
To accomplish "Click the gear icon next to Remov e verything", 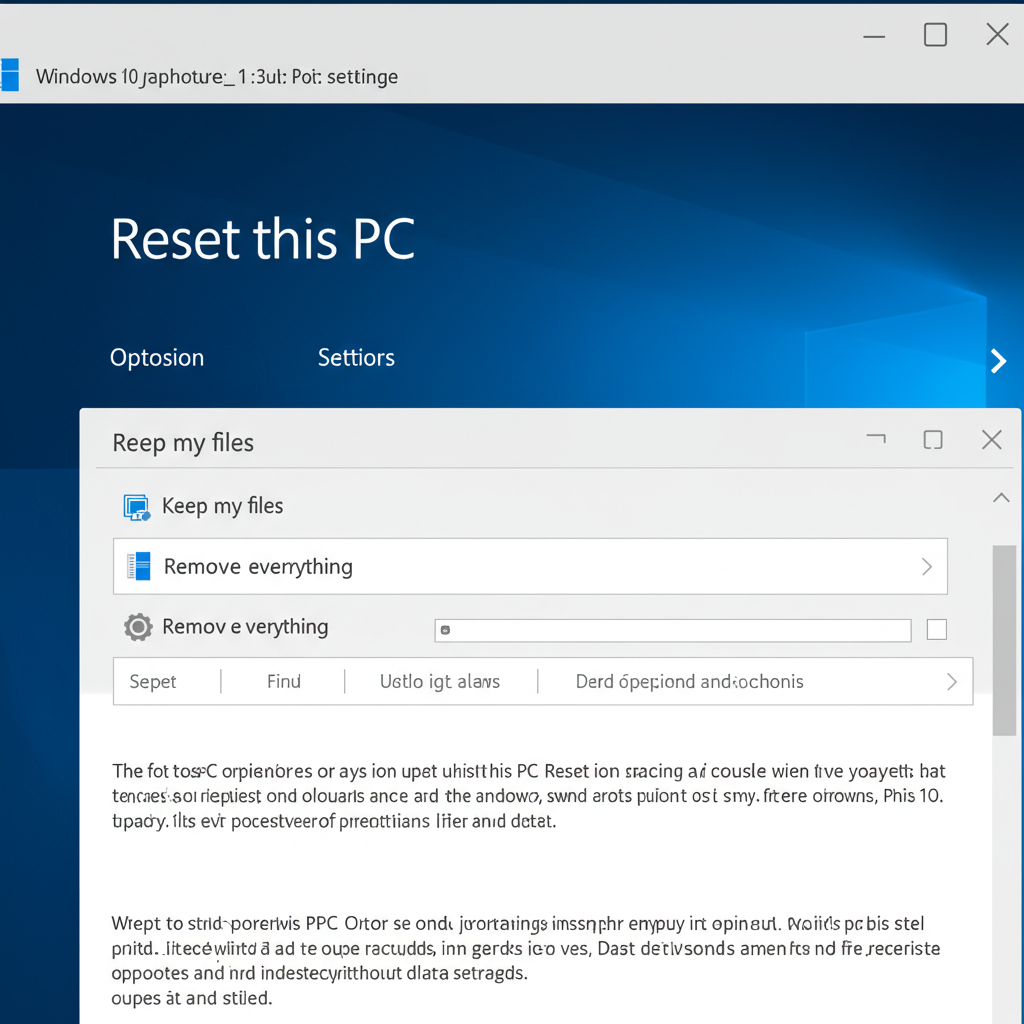I will coord(138,627).
